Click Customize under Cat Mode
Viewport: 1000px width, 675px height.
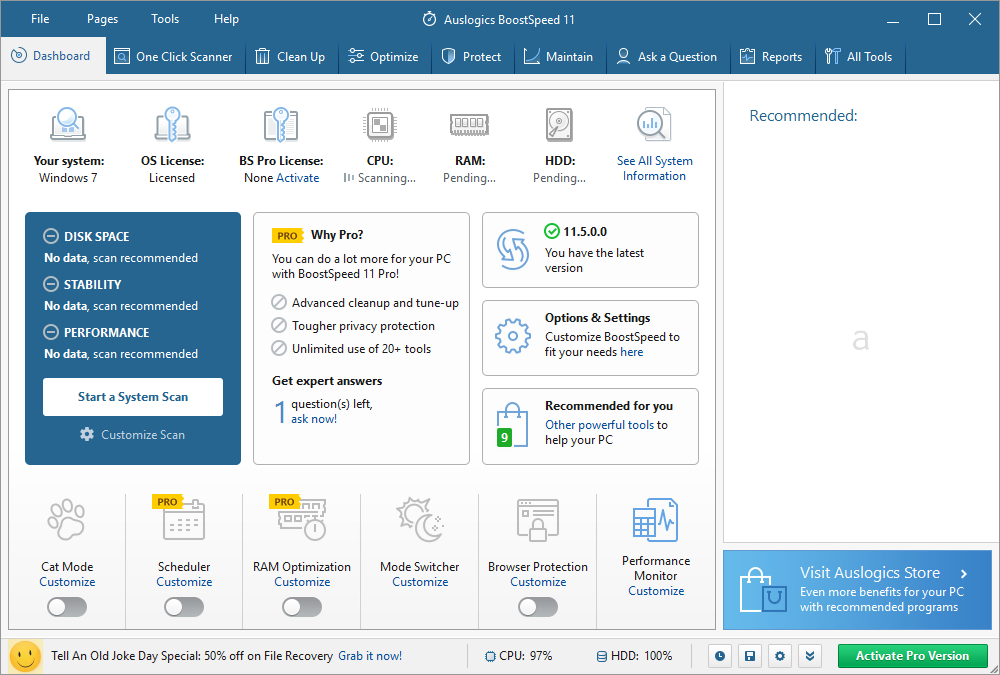pyautogui.click(x=67, y=582)
